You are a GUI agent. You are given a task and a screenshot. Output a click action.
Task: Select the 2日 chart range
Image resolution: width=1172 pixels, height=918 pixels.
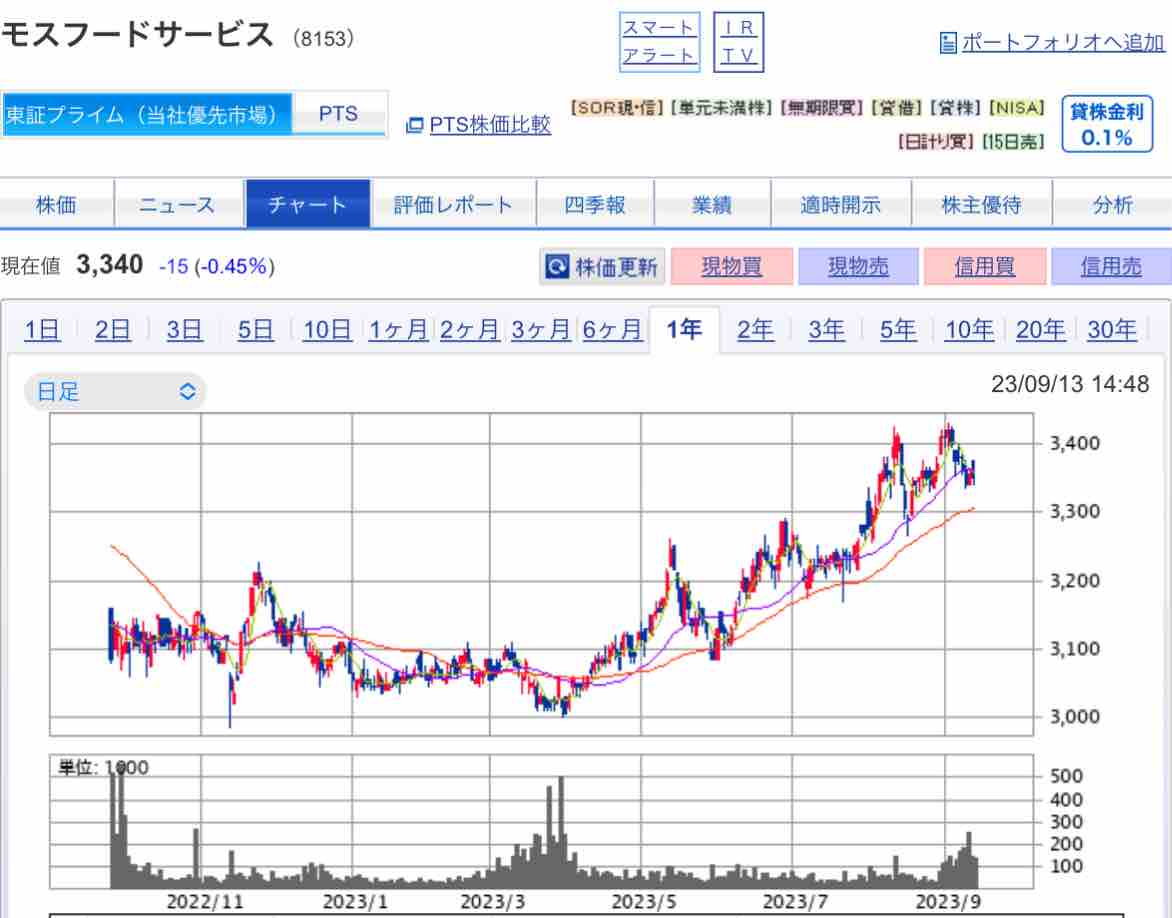[x=113, y=330]
